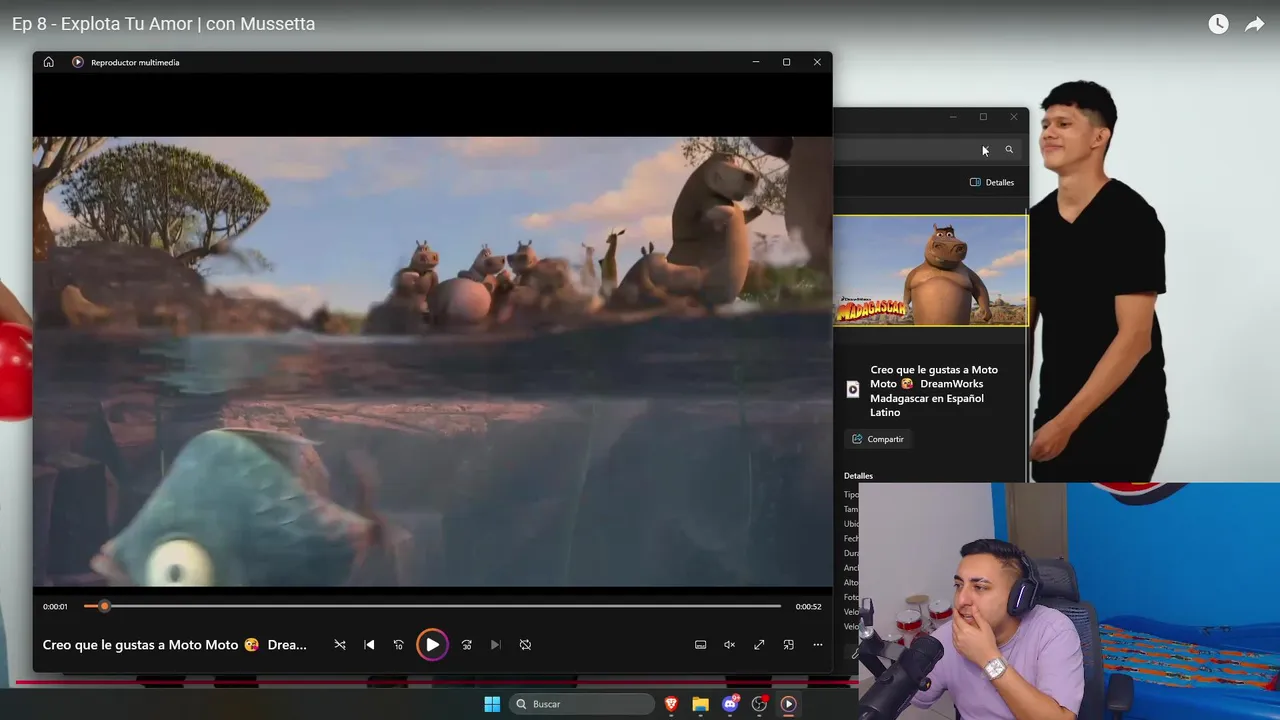The image size is (1280, 720).
Task: Switch to the mini player view
Action: click(x=788, y=645)
